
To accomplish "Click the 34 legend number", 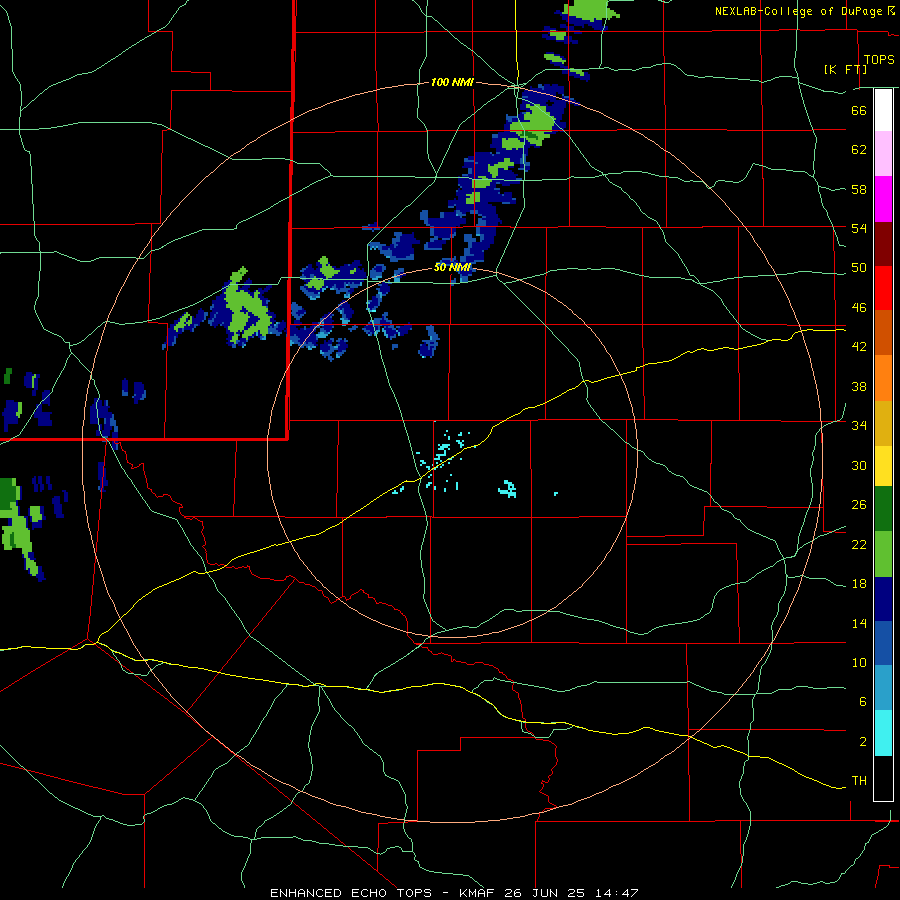I will pyautogui.click(x=859, y=425).
